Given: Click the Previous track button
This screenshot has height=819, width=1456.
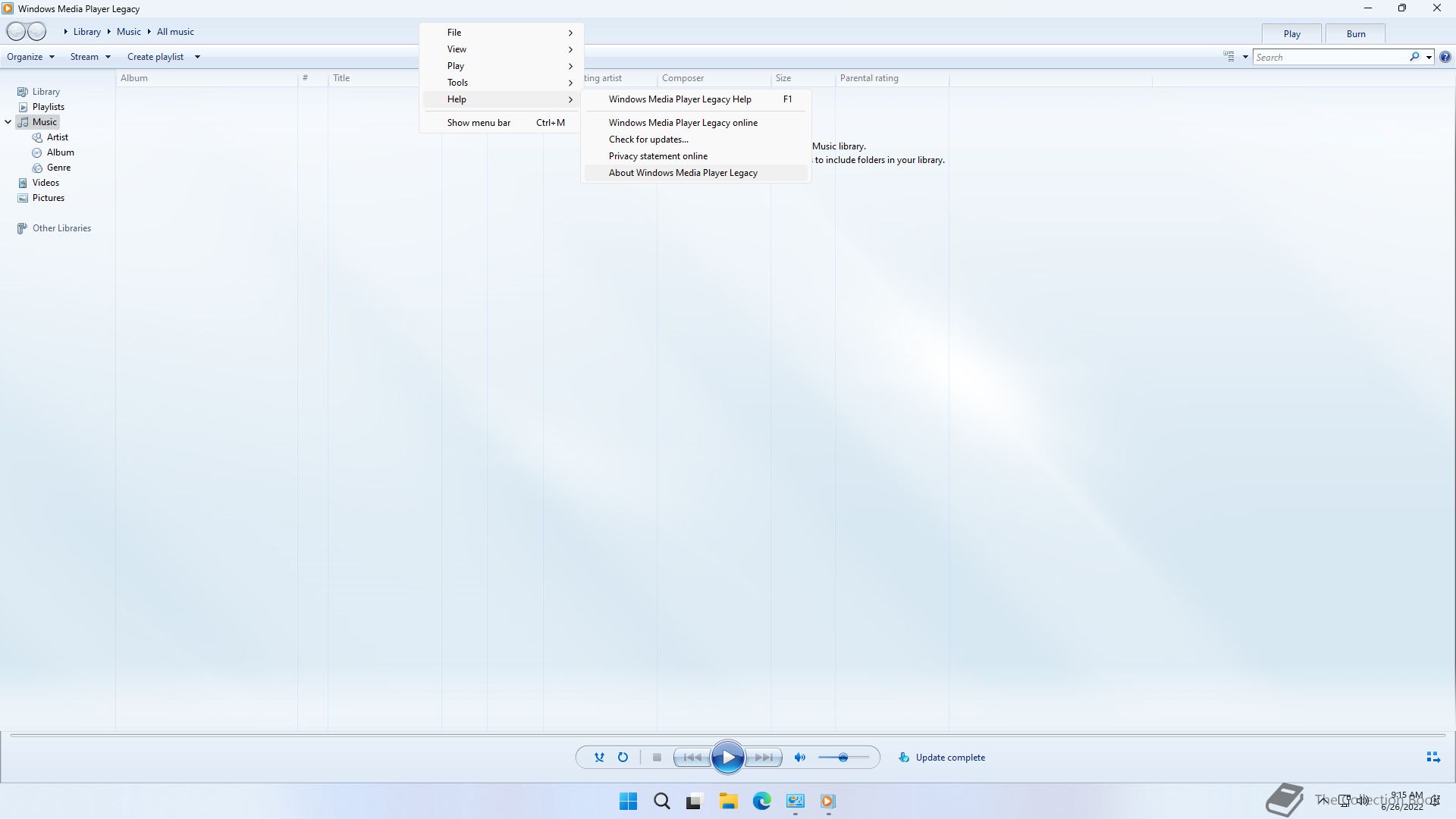Looking at the screenshot, I should pos(692,758).
